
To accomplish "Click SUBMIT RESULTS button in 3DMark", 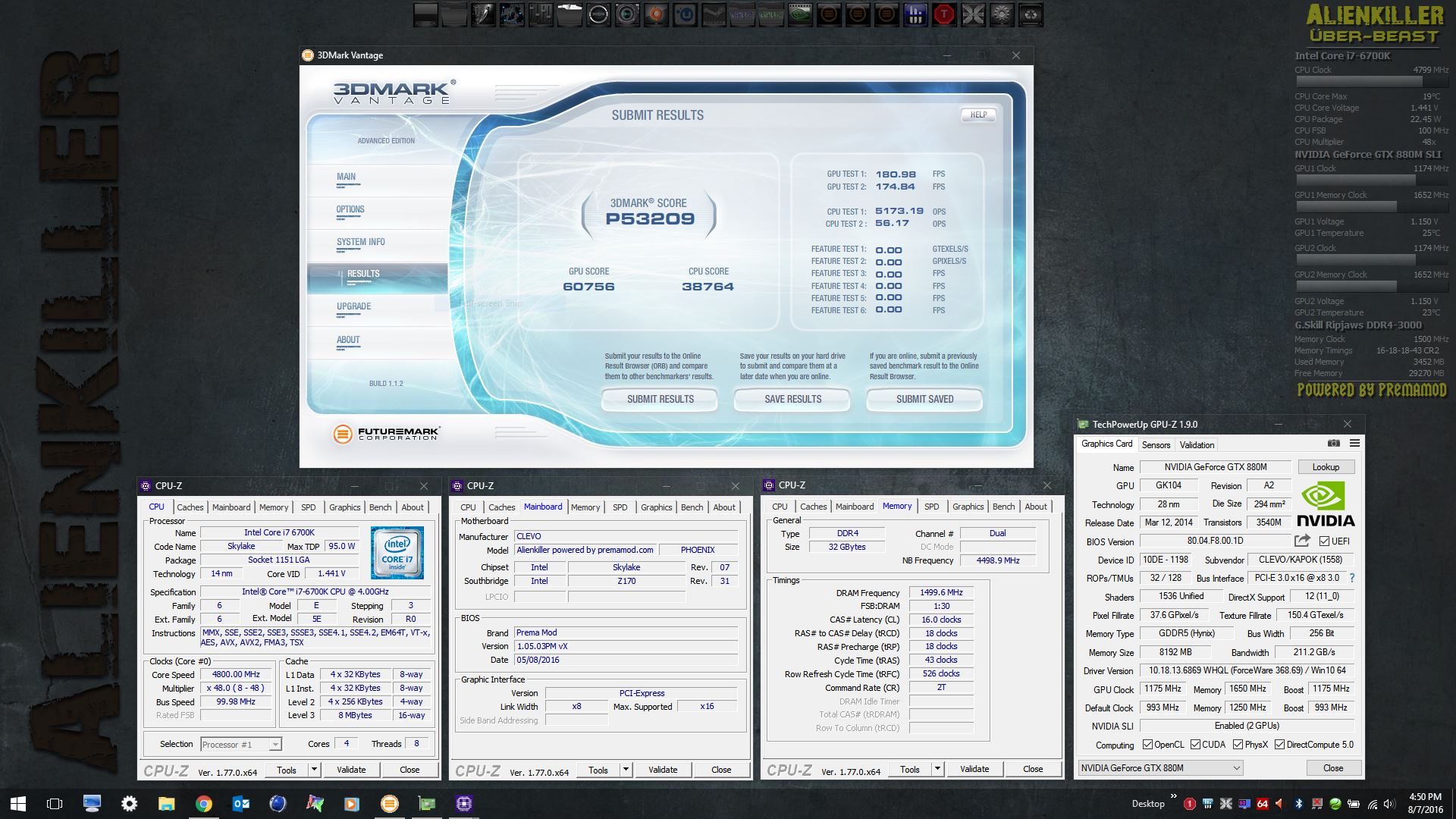I will [660, 399].
